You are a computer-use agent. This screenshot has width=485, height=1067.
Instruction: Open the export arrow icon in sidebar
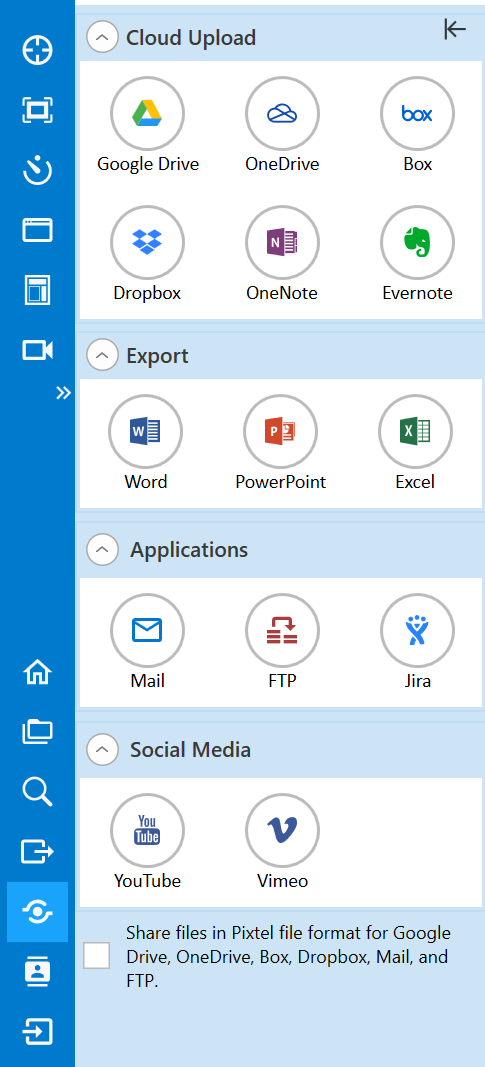pyautogui.click(x=37, y=851)
